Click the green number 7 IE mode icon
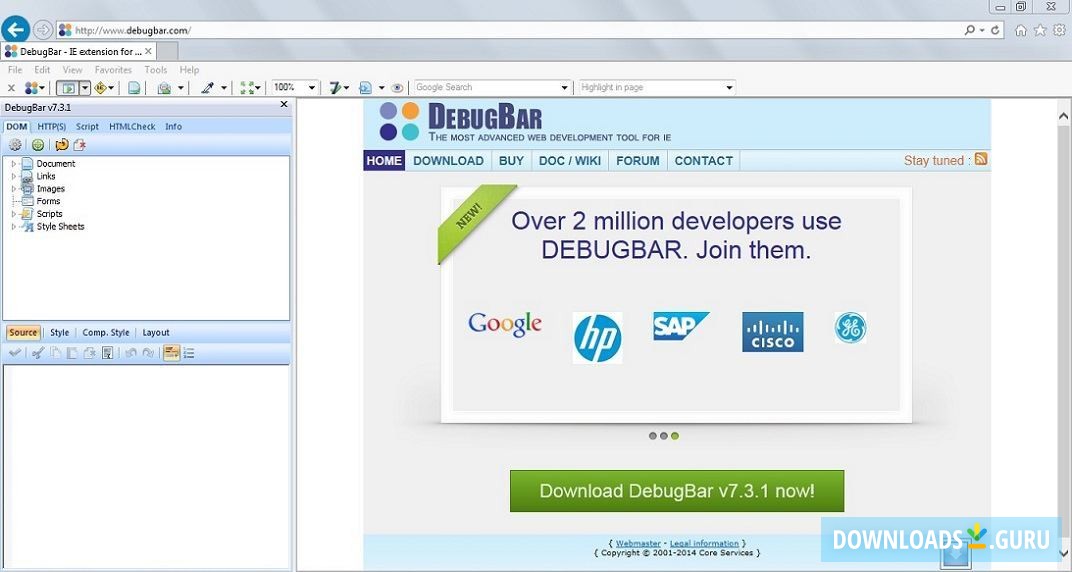This screenshot has width=1072, height=572. click(x=335, y=87)
